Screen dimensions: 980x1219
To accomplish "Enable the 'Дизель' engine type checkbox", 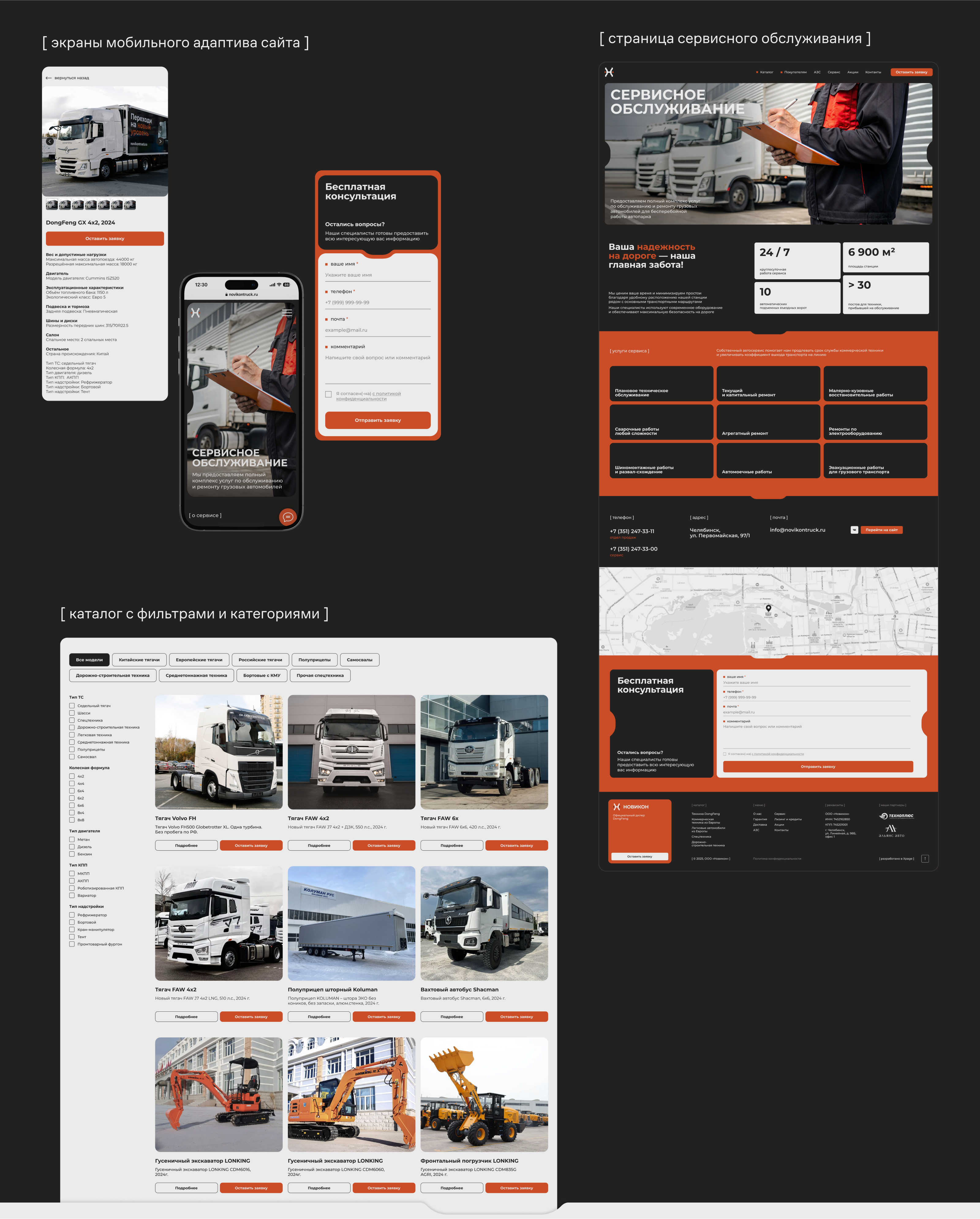I will [x=72, y=846].
